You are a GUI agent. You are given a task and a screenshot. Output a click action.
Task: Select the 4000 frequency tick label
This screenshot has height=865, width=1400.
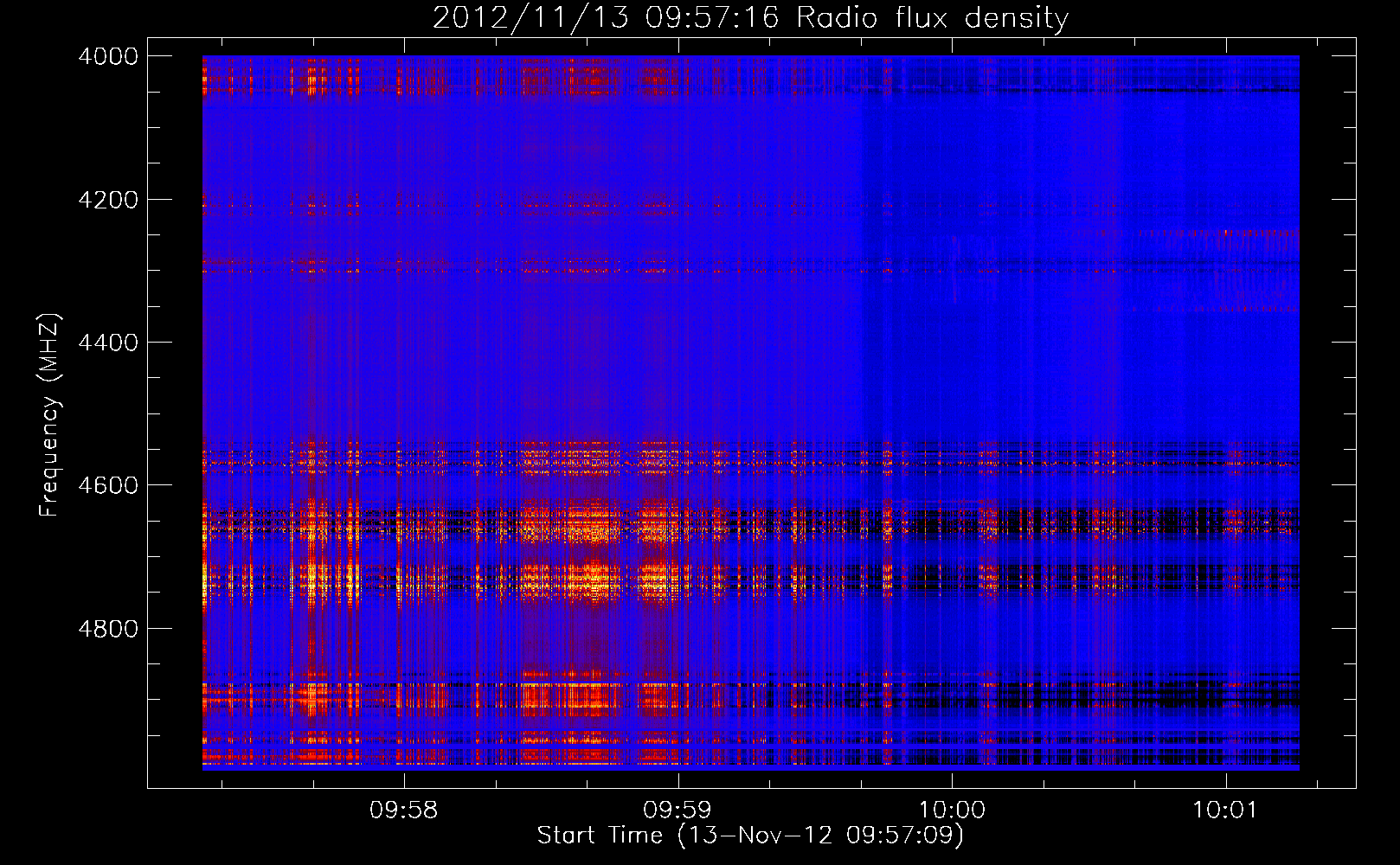click(108, 56)
